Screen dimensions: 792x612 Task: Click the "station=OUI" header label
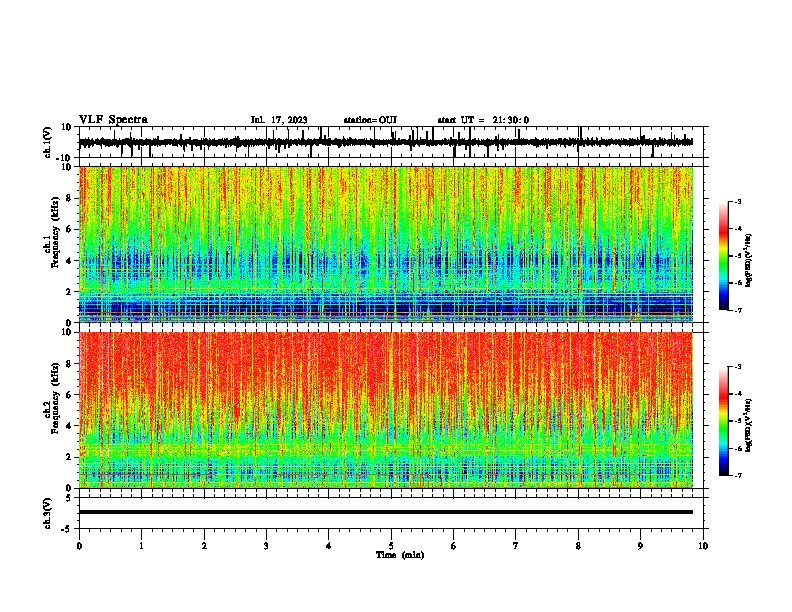click(x=370, y=120)
